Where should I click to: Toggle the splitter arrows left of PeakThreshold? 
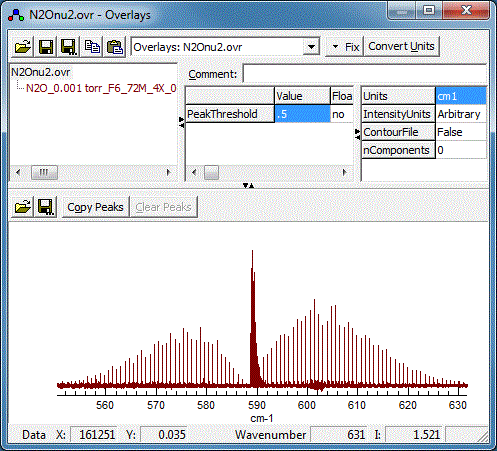[182, 122]
